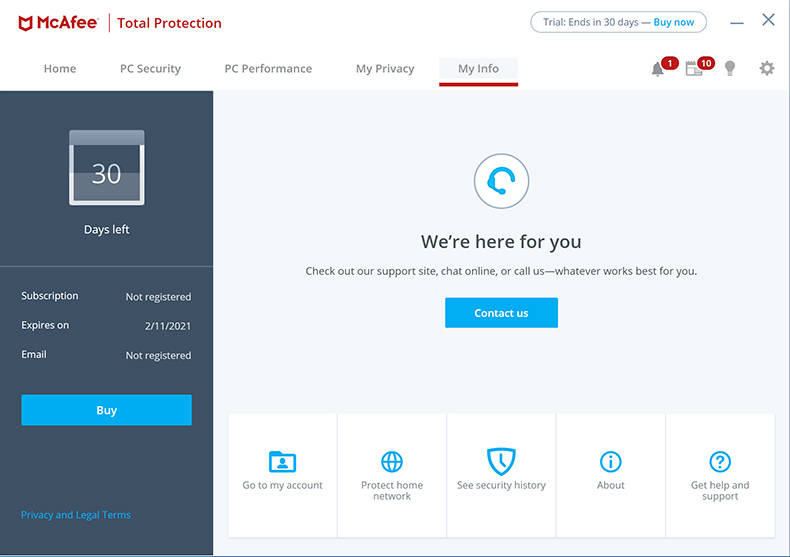The image size is (790, 557).
Task: Click the Contact us button
Action: pyautogui.click(x=501, y=313)
